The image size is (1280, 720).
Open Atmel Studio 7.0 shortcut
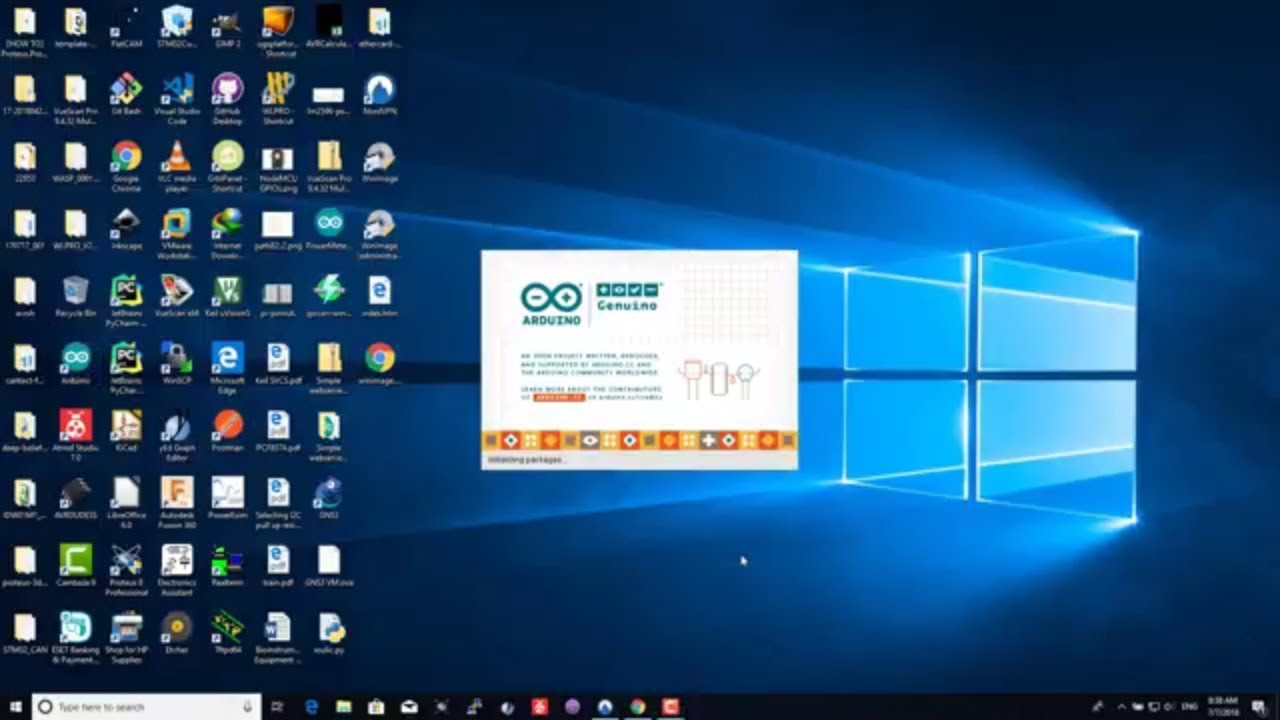coord(75,435)
